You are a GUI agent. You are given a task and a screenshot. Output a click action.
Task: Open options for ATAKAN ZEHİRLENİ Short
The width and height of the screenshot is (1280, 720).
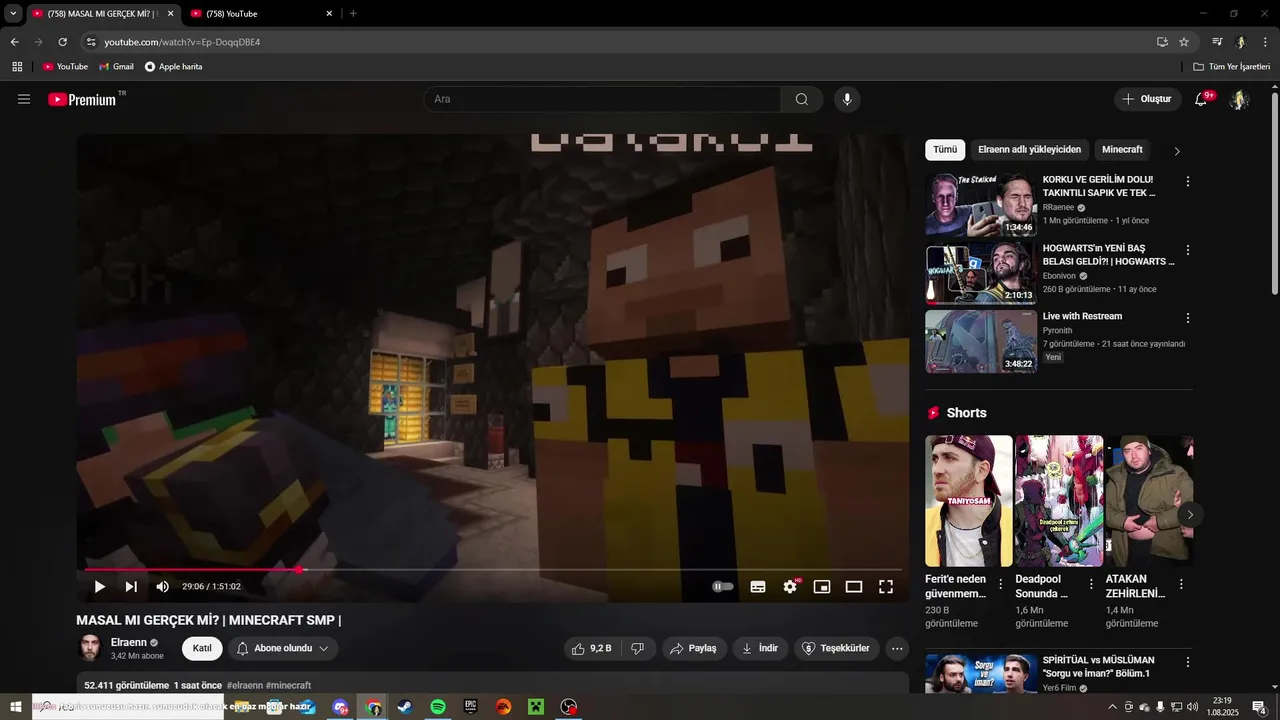(x=1181, y=584)
